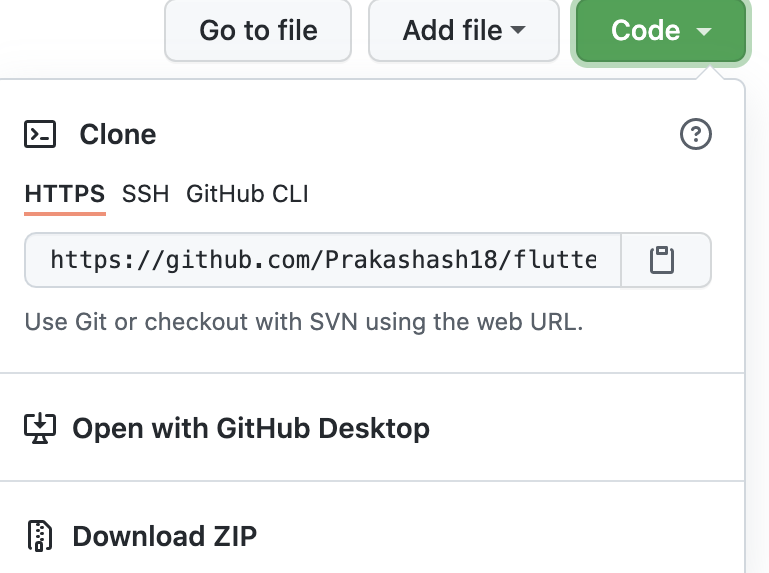Click the desktop download monitor icon
Image resolution: width=769 pixels, height=573 pixels.
[40, 428]
